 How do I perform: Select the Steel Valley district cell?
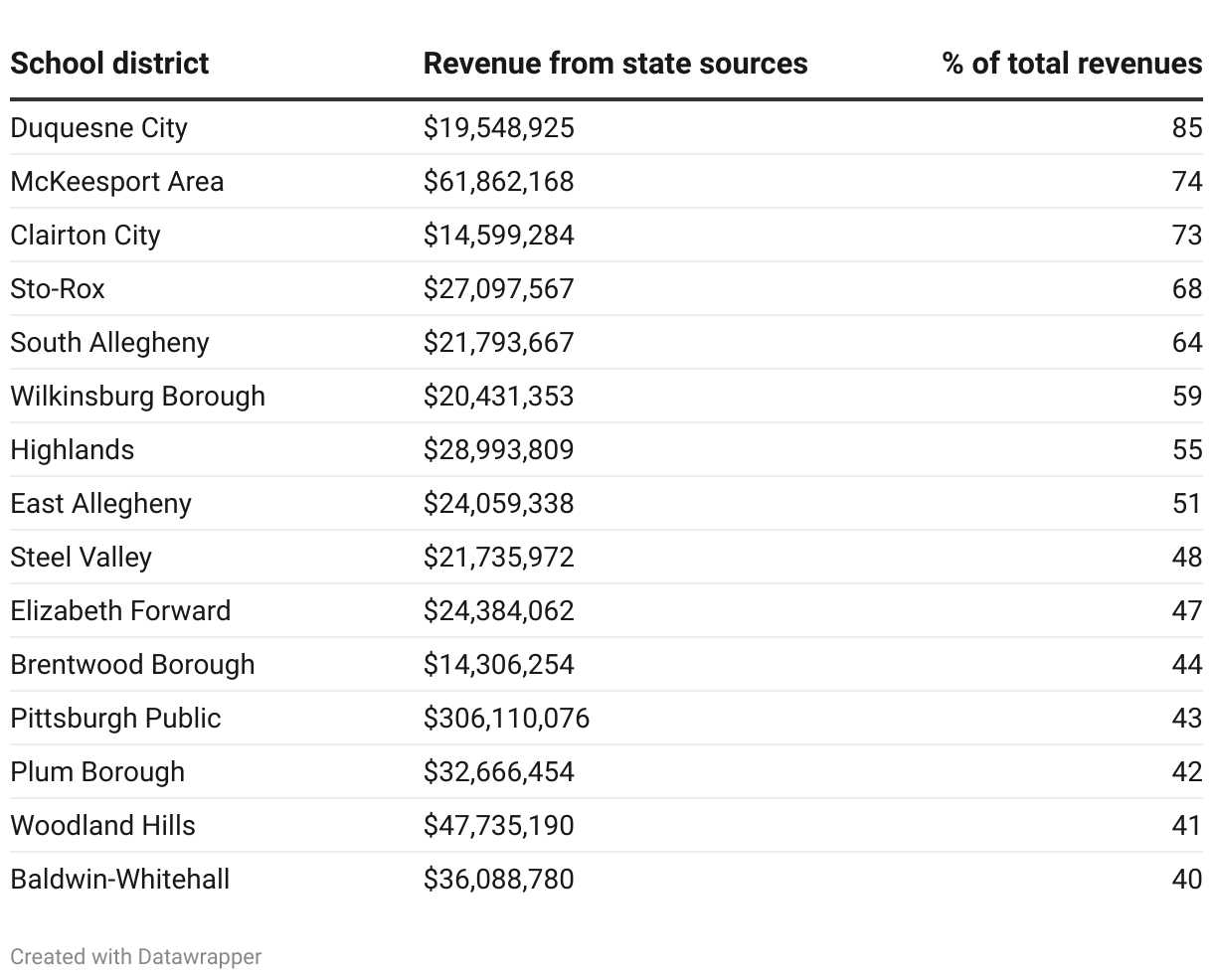click(81, 558)
